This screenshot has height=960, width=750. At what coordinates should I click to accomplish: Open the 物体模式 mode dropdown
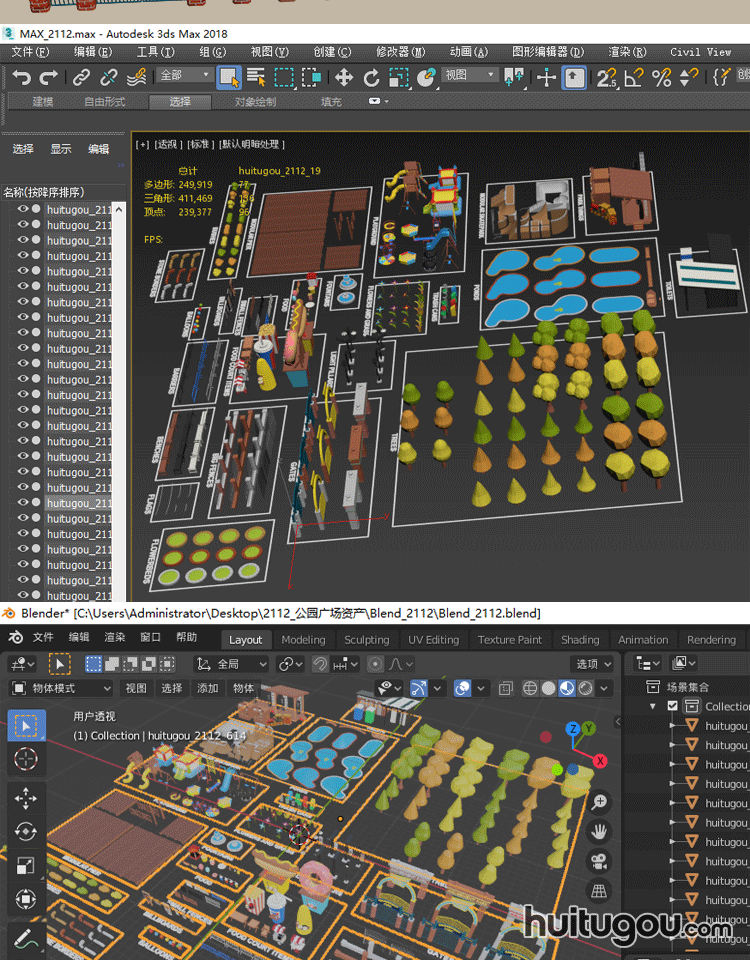pyautogui.click(x=61, y=688)
